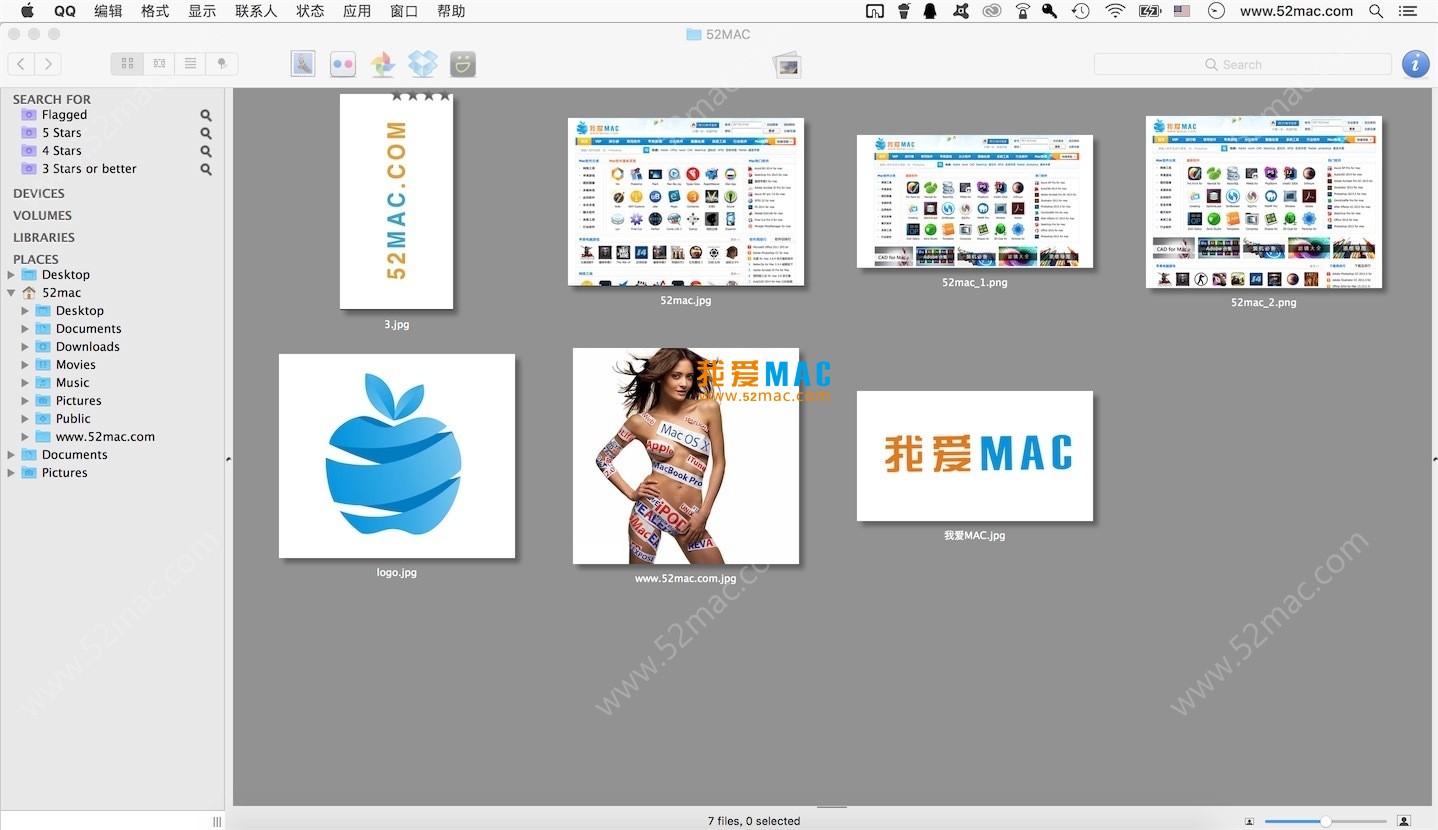Expand the Movies folder
Screen dimensions: 1438x830
(x=26, y=365)
